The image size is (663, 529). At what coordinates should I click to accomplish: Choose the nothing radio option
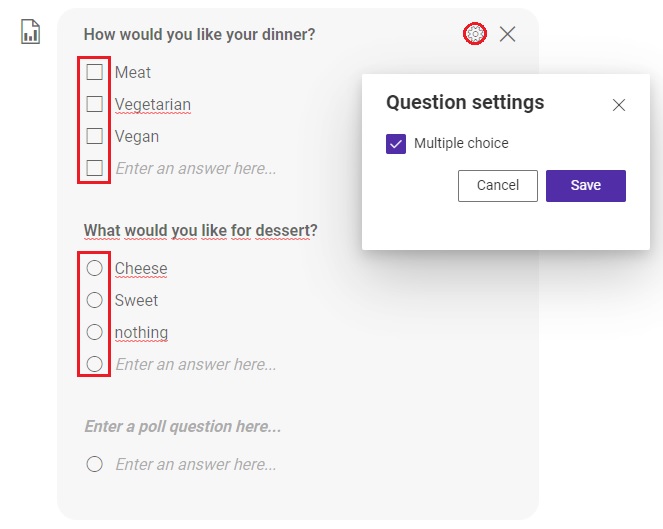coord(94,332)
